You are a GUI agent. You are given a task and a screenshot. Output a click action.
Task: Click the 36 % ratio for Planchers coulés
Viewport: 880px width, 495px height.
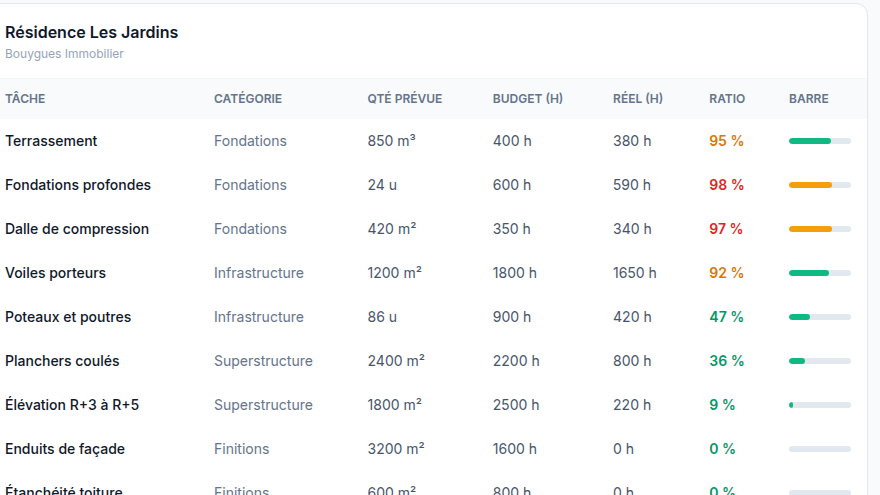(x=726, y=361)
